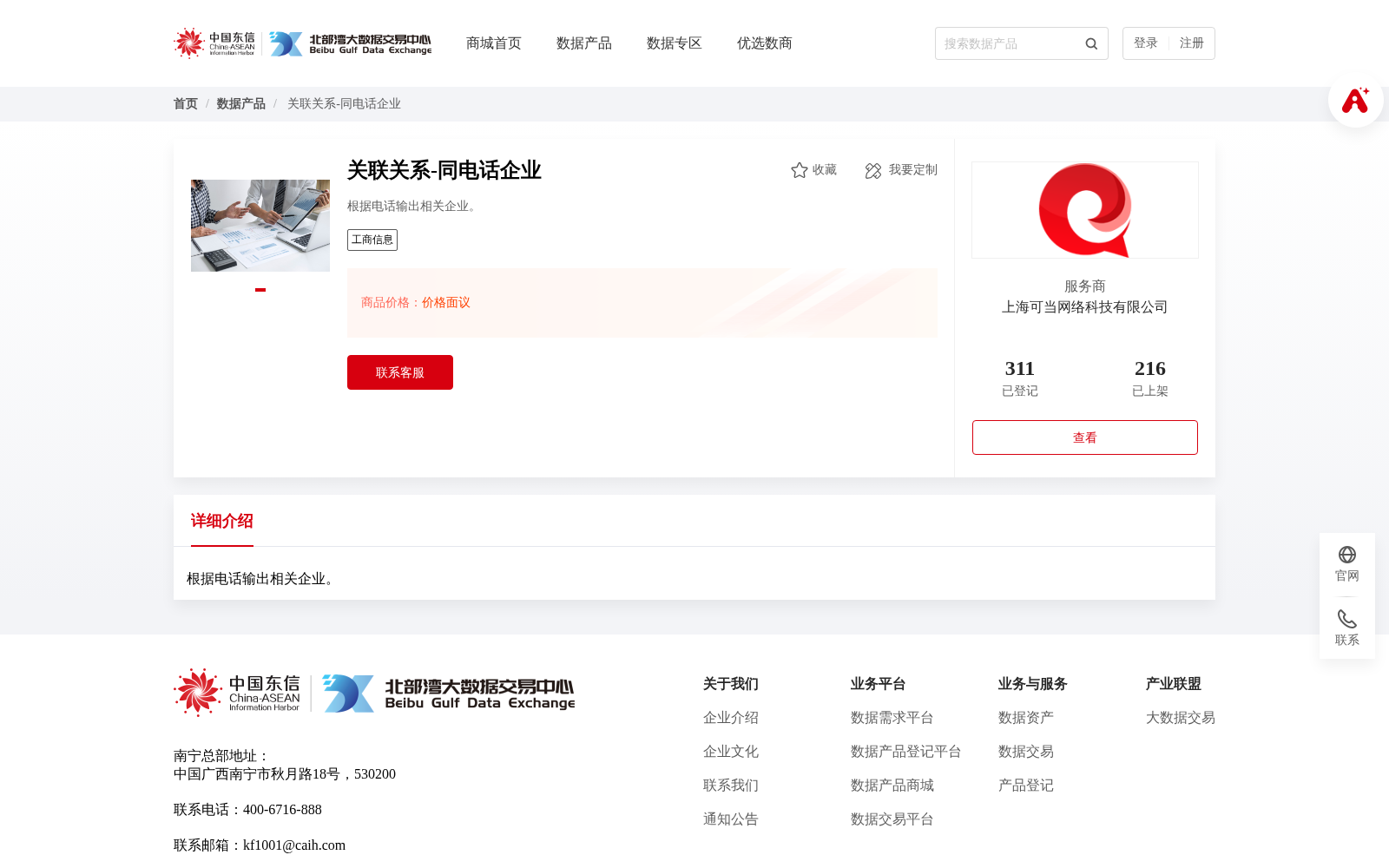
Task: Click the search magnifier icon
Action: tap(1091, 43)
